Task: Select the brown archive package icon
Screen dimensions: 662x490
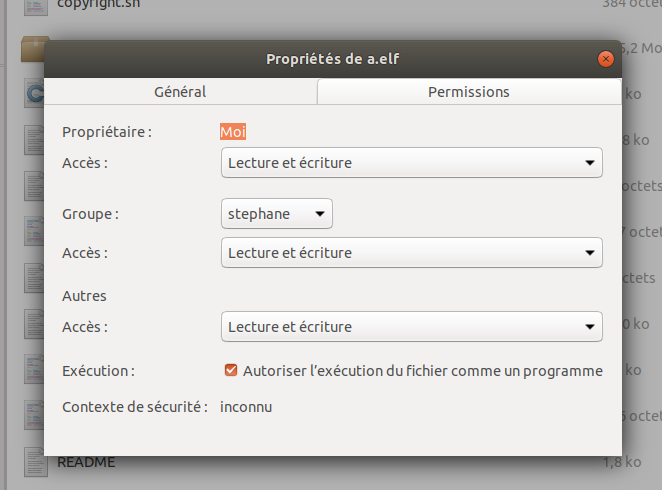Action: (x=34, y=48)
